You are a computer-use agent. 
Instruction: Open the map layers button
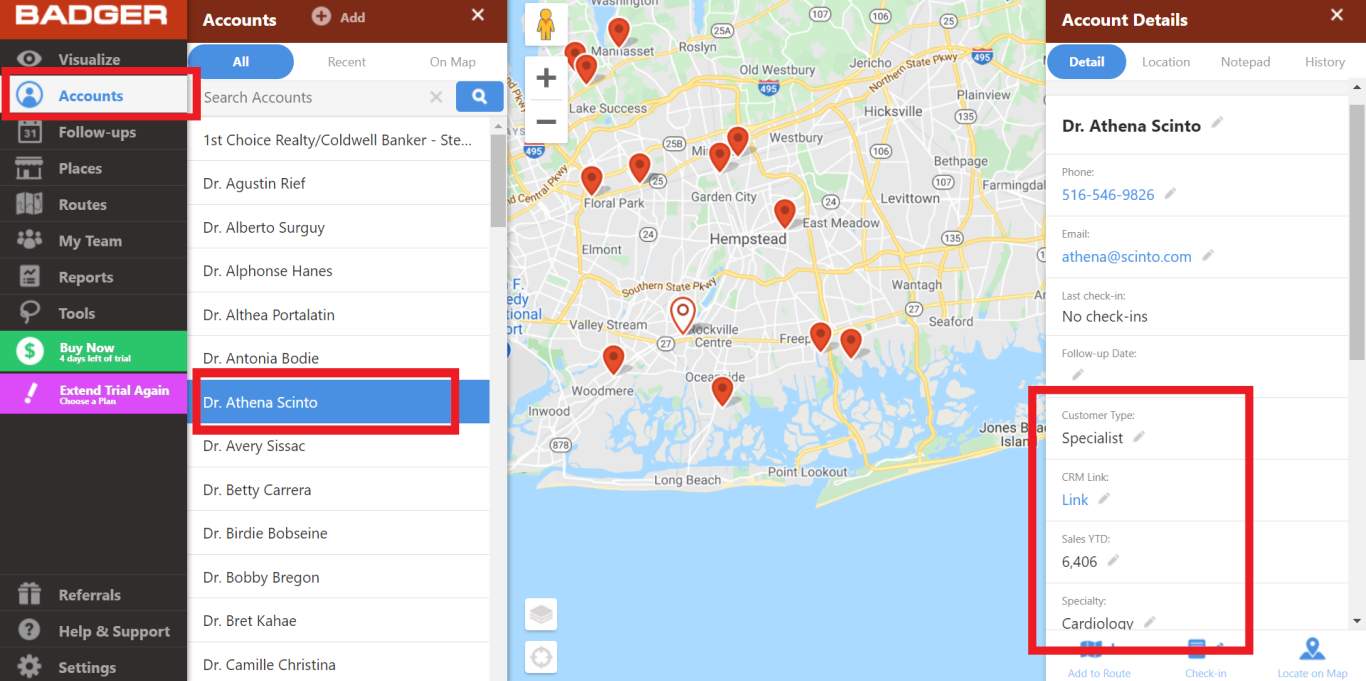click(541, 614)
